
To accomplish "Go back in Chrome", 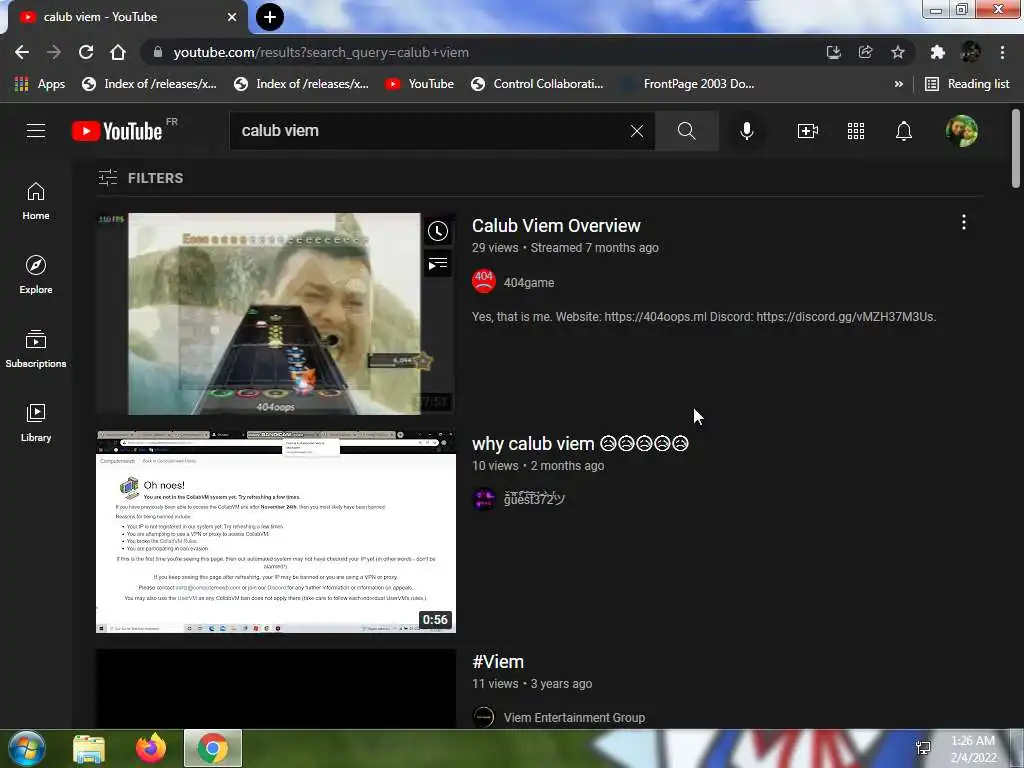I will (22, 52).
